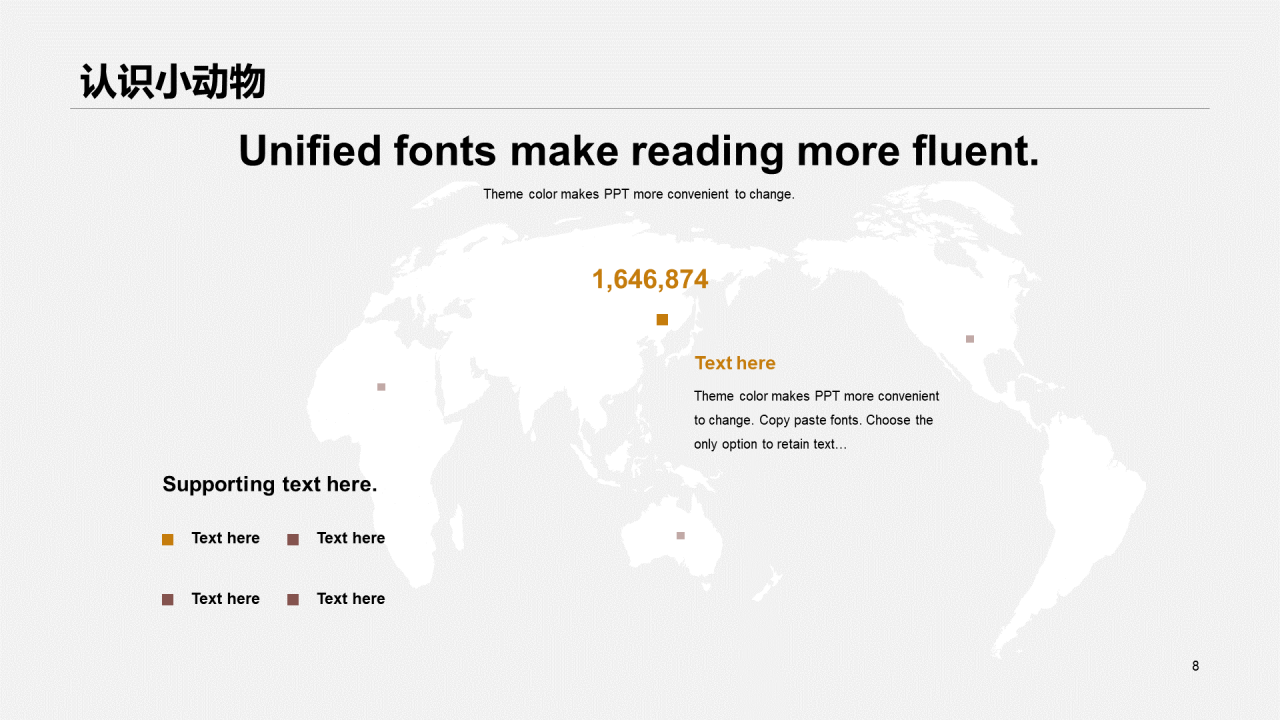
Task: Select the top-right legend "Text here" label
Action: coord(351,538)
